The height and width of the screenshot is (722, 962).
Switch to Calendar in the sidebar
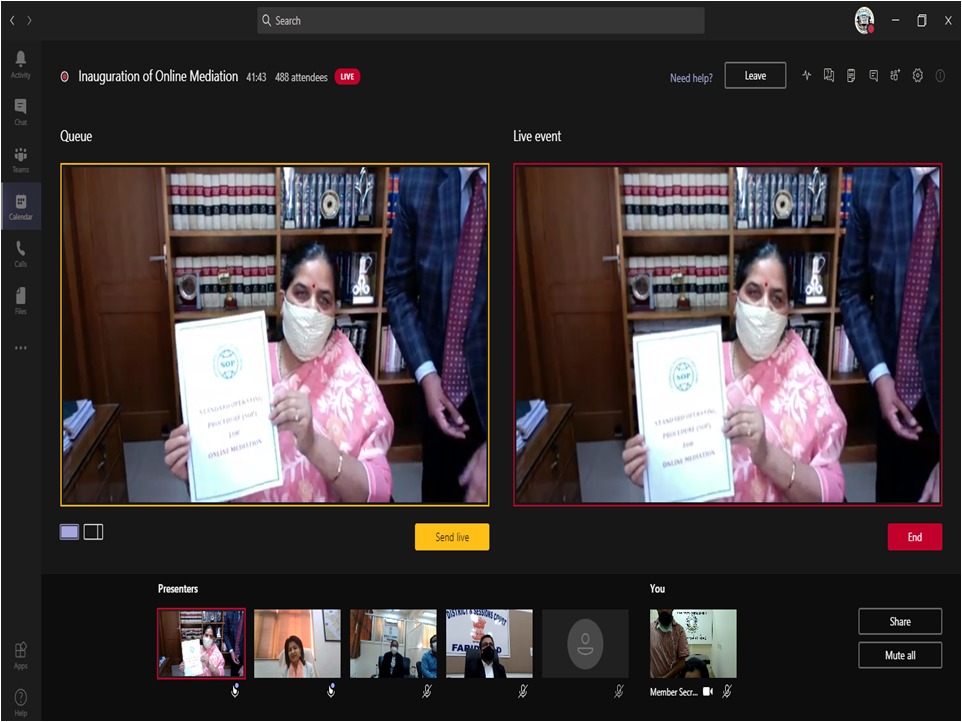point(20,206)
